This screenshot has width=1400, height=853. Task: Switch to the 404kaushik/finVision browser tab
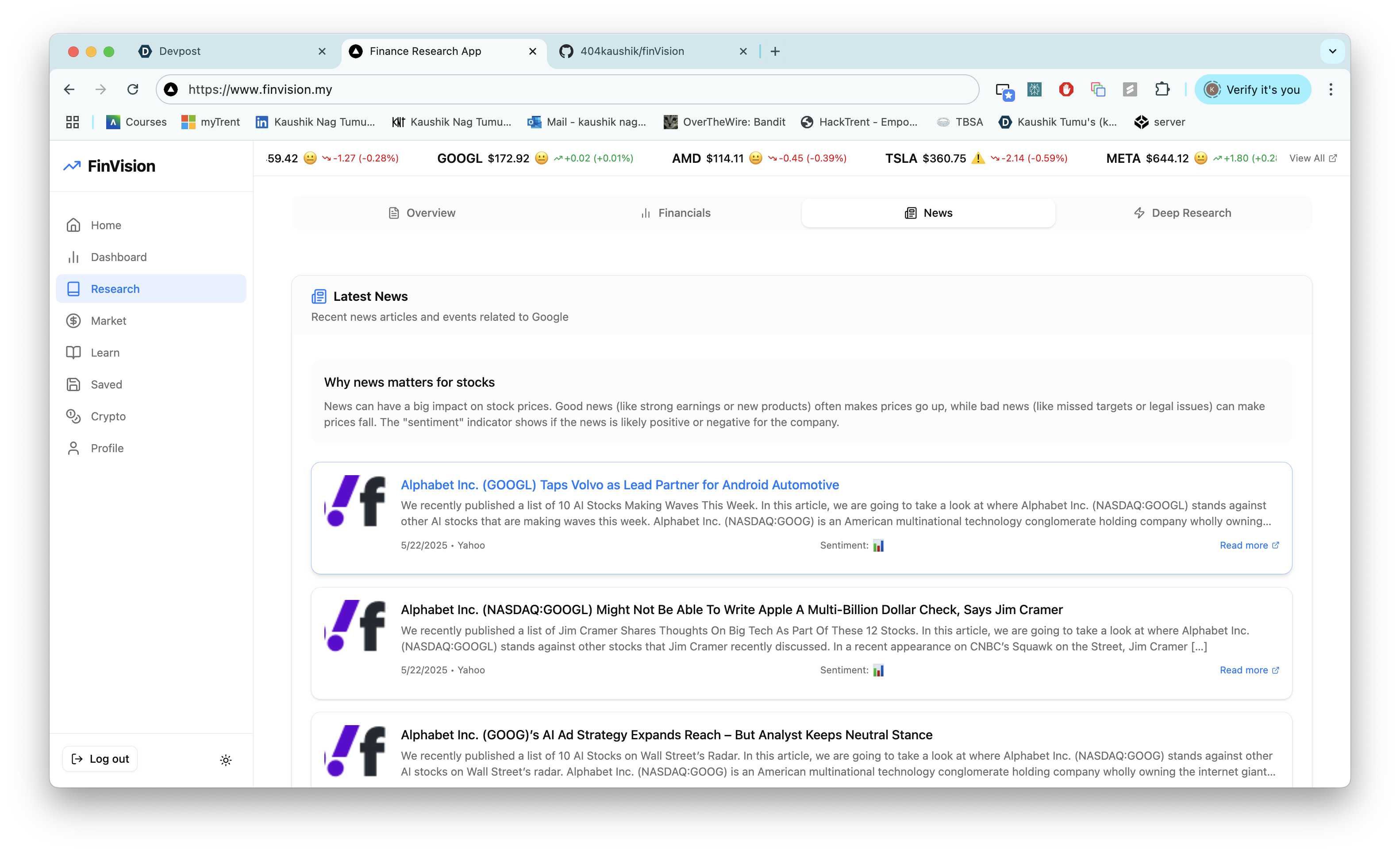[x=632, y=51]
